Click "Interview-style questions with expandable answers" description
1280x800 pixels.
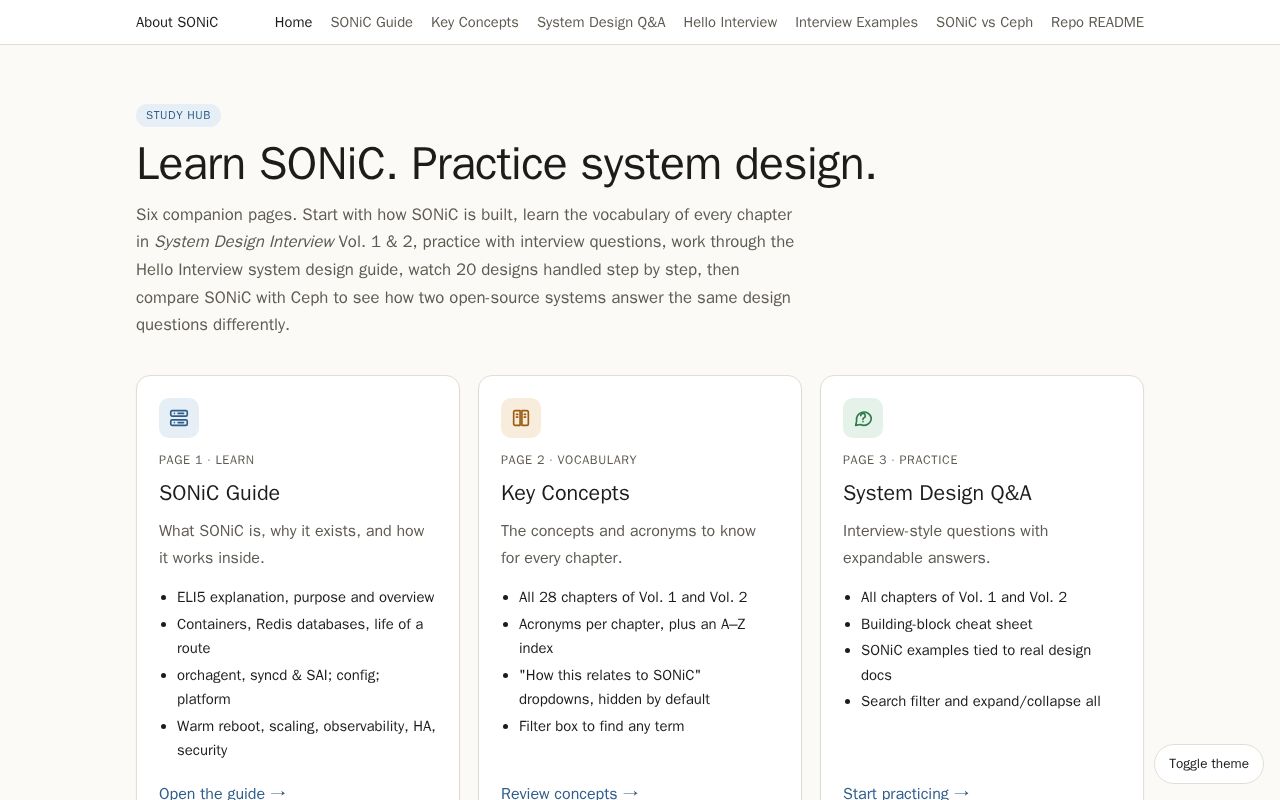[x=945, y=544]
